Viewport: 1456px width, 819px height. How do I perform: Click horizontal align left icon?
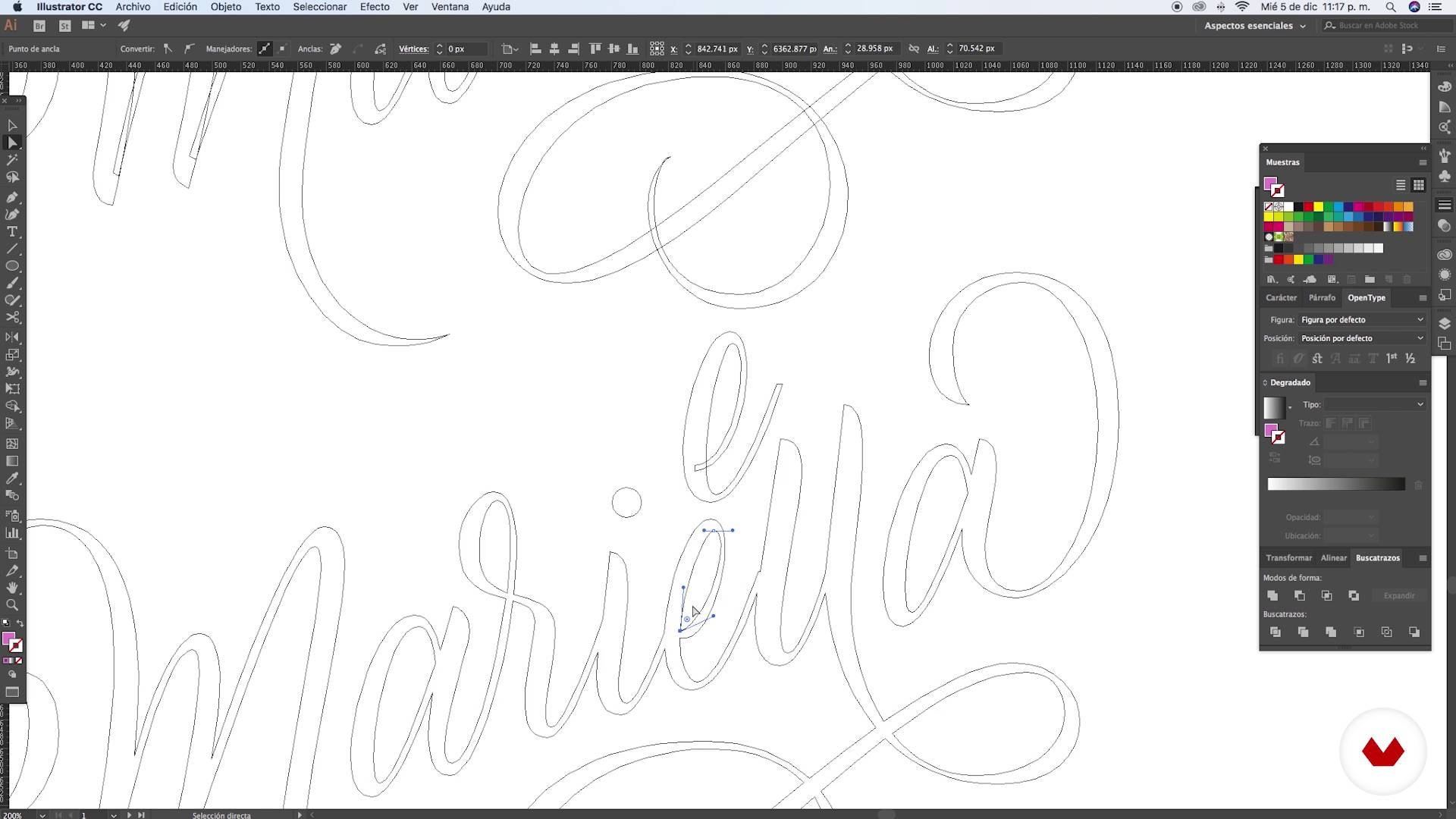[x=535, y=49]
